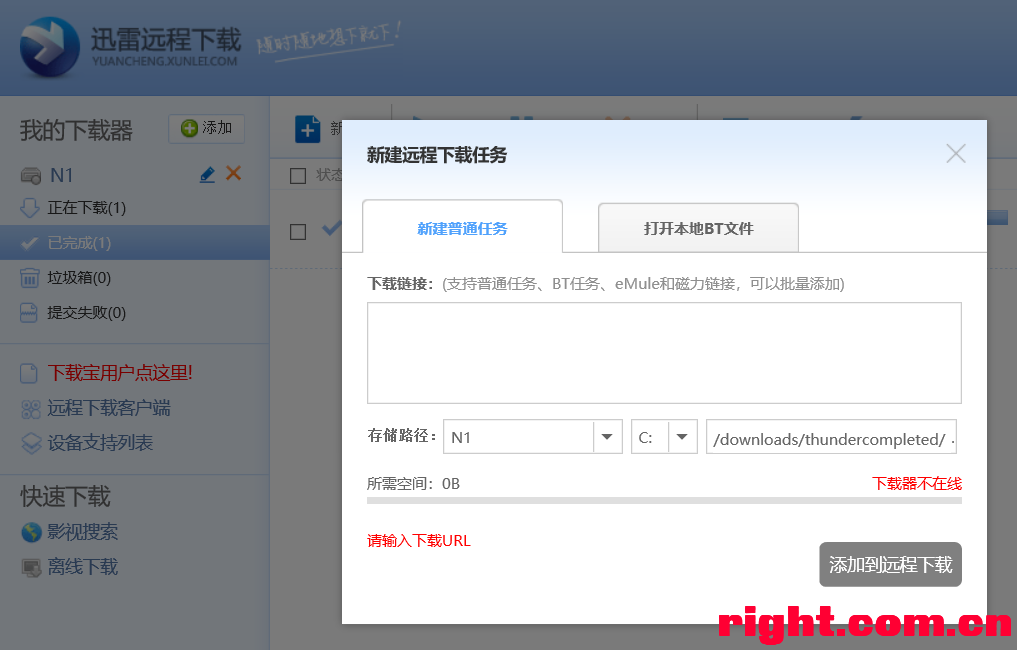Click the 添加到远程下载 button
1017x650 pixels.
[x=890, y=564]
